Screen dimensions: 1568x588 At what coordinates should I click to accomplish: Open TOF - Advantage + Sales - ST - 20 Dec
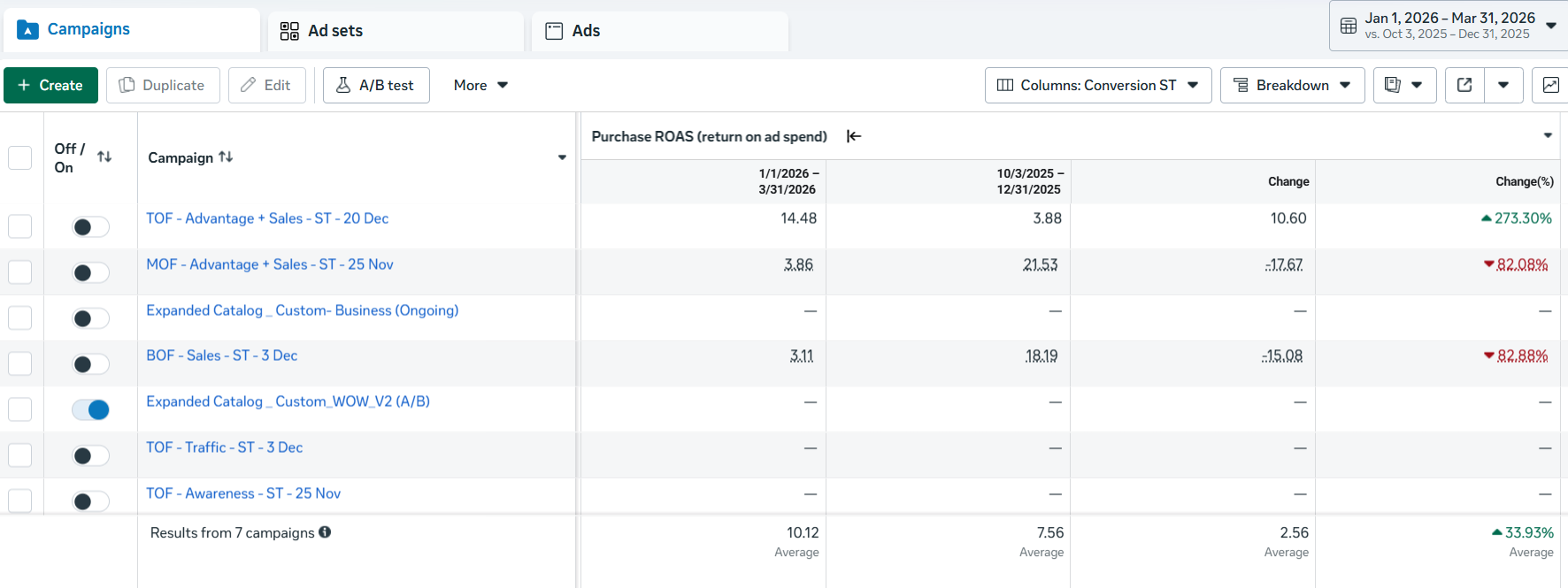click(x=267, y=218)
